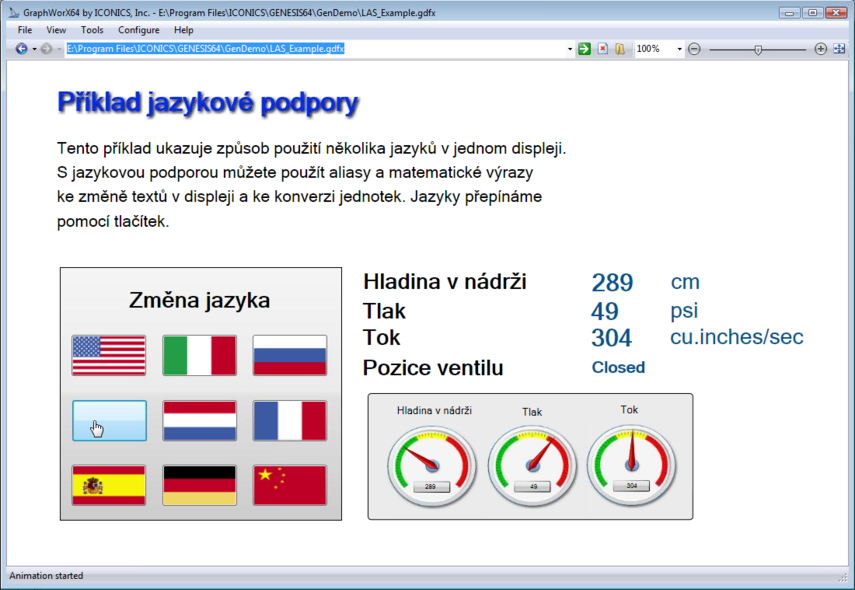The height and width of the screenshot is (590, 855).
Task: Click the Forward navigation arrow
Action: click(x=46, y=49)
